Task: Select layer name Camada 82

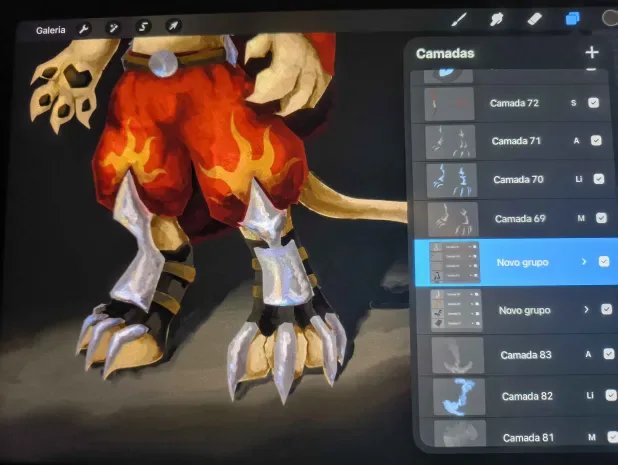Action: tap(527, 396)
